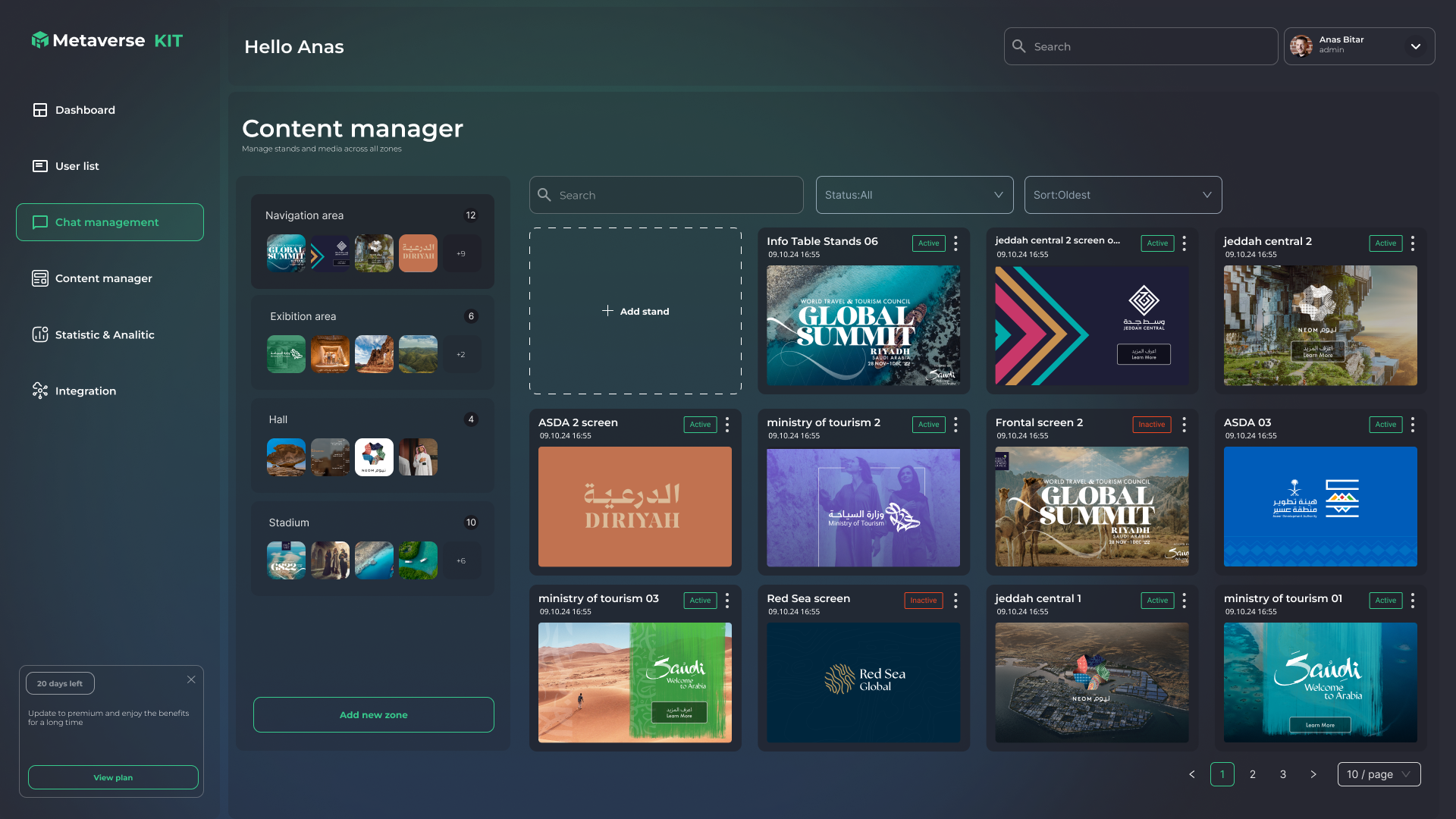
Task: Toggle Inactive status on Frontal screen 2
Action: coord(1151,425)
